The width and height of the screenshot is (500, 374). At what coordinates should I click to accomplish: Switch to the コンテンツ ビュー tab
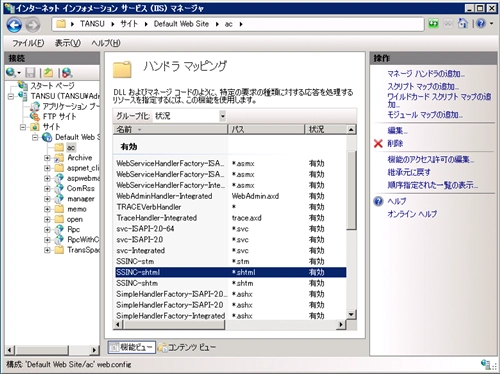click(187, 347)
